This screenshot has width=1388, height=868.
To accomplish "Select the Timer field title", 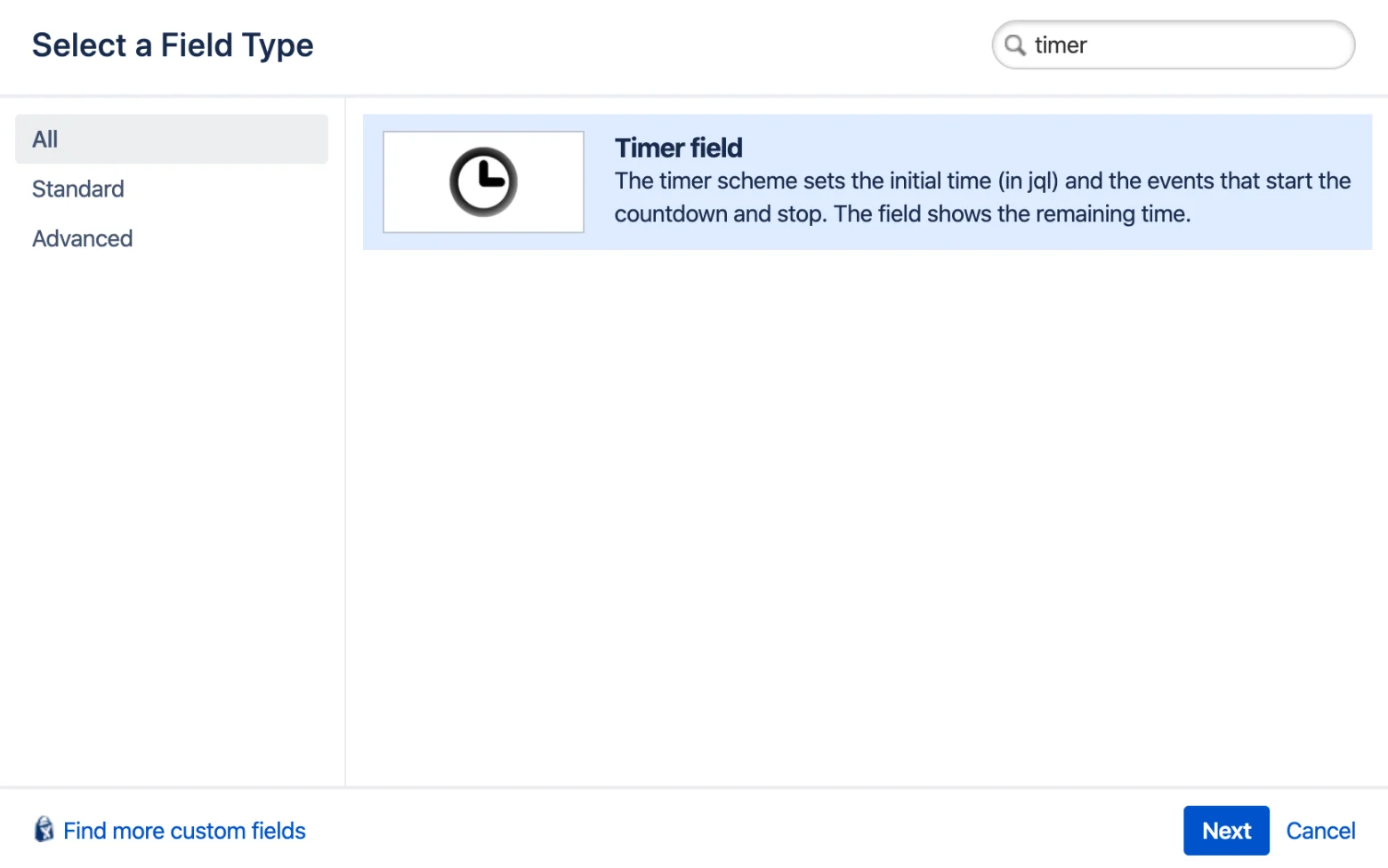I will 678,148.
